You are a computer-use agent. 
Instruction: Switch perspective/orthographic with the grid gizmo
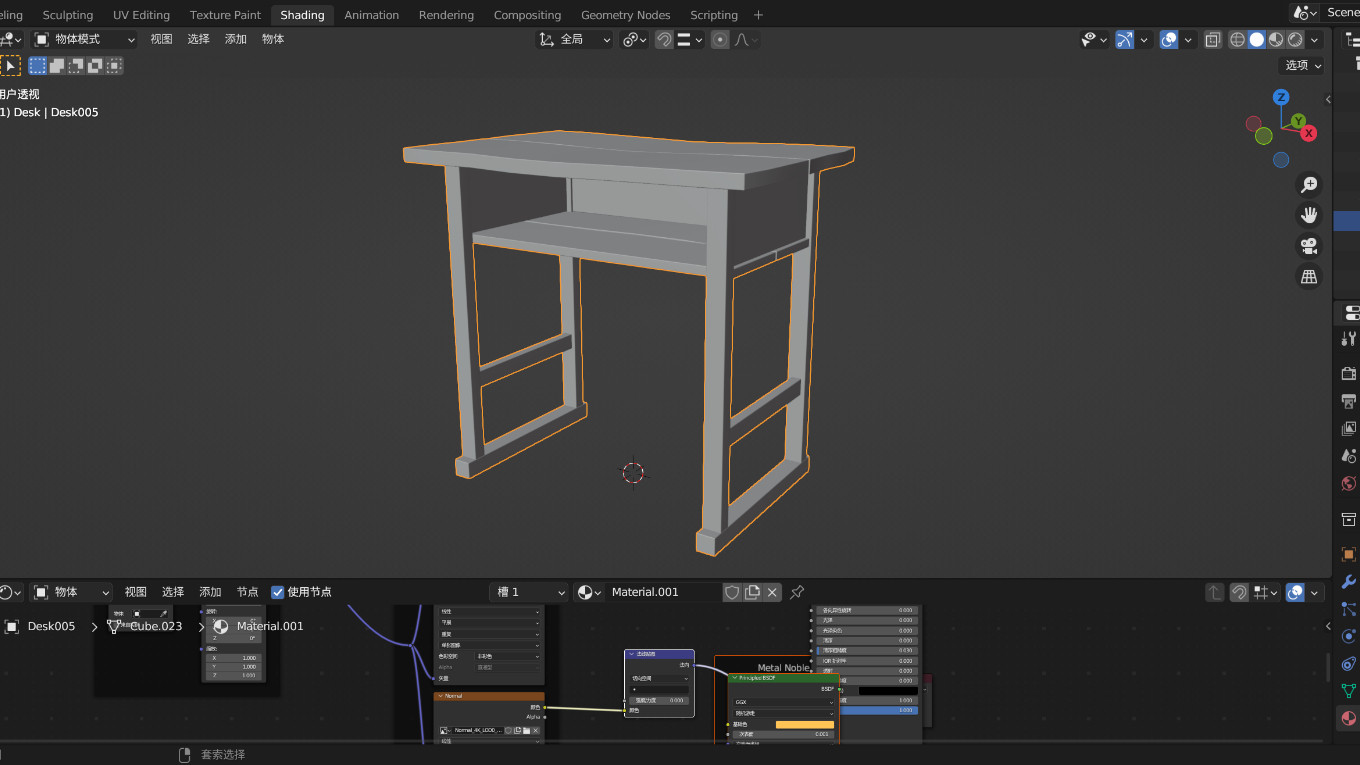coord(1308,277)
